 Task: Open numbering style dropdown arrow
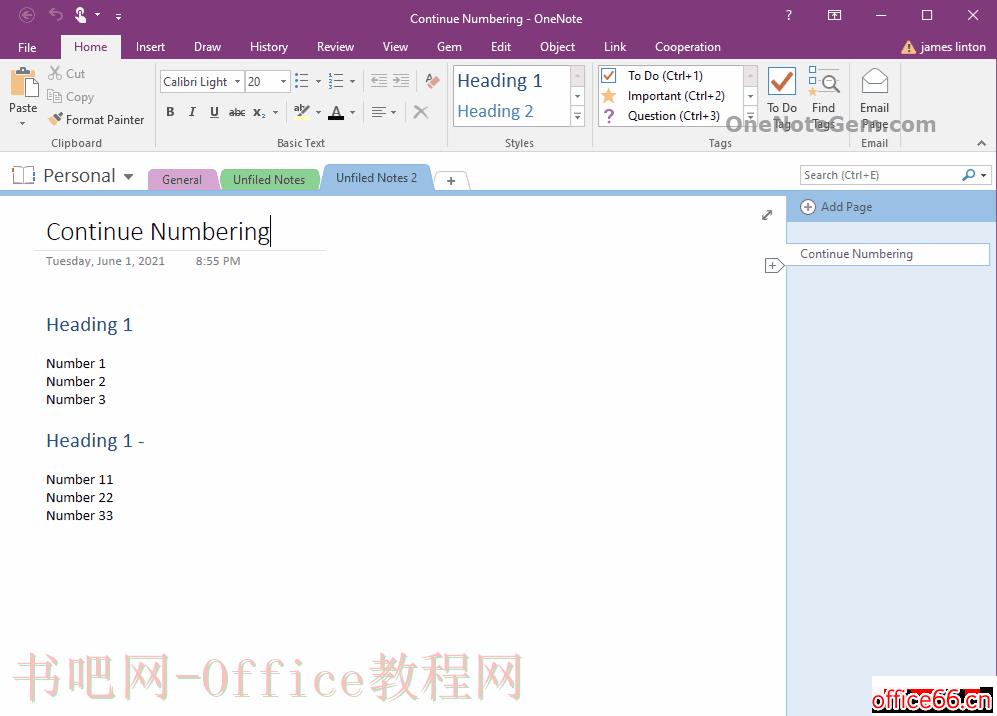pyautogui.click(x=352, y=81)
